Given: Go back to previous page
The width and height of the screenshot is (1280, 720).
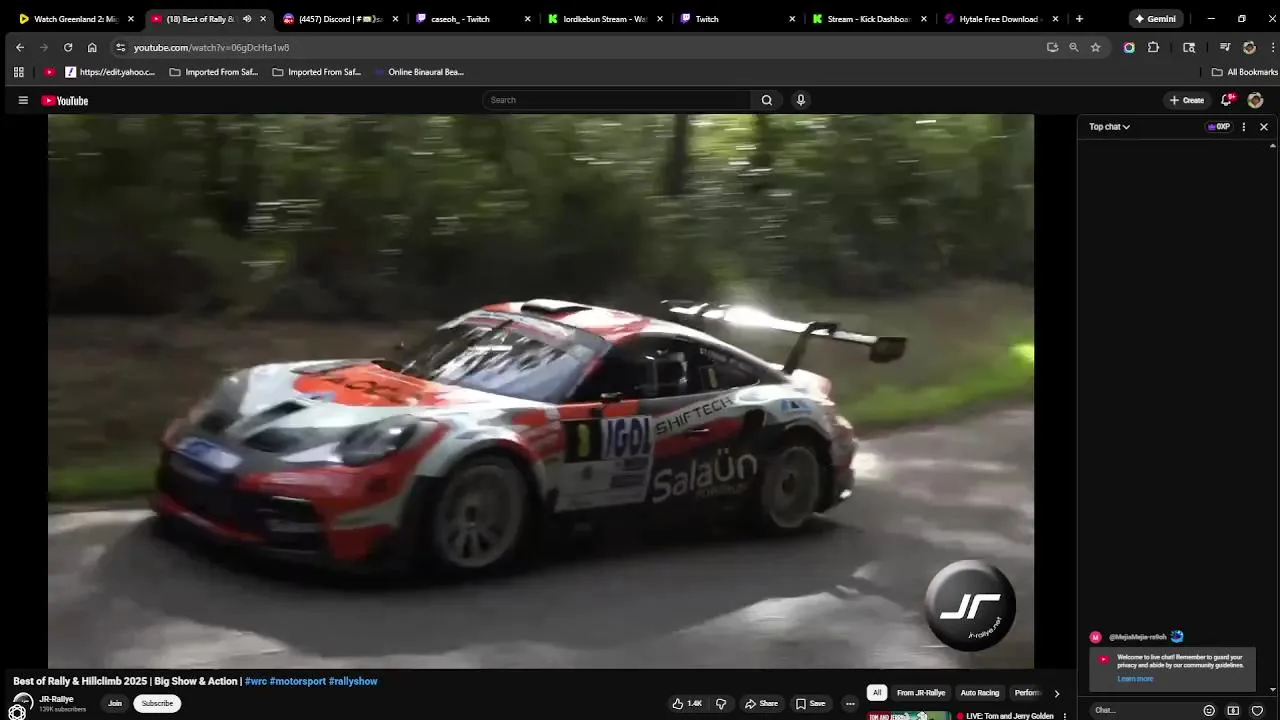Looking at the screenshot, I should (x=20, y=47).
